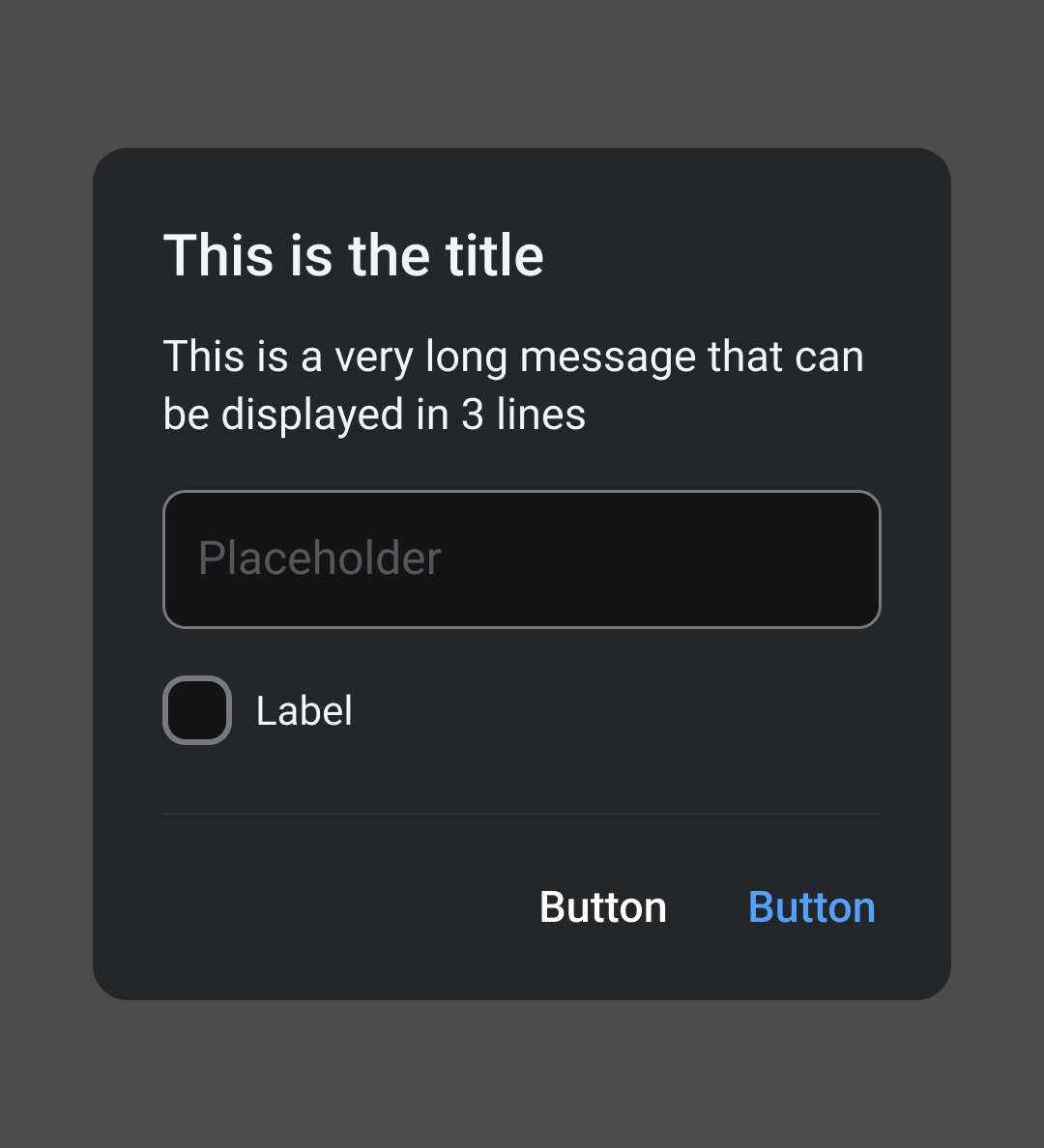Select the highlighted blue Button action
The image size is (1044, 1148).
[811, 906]
